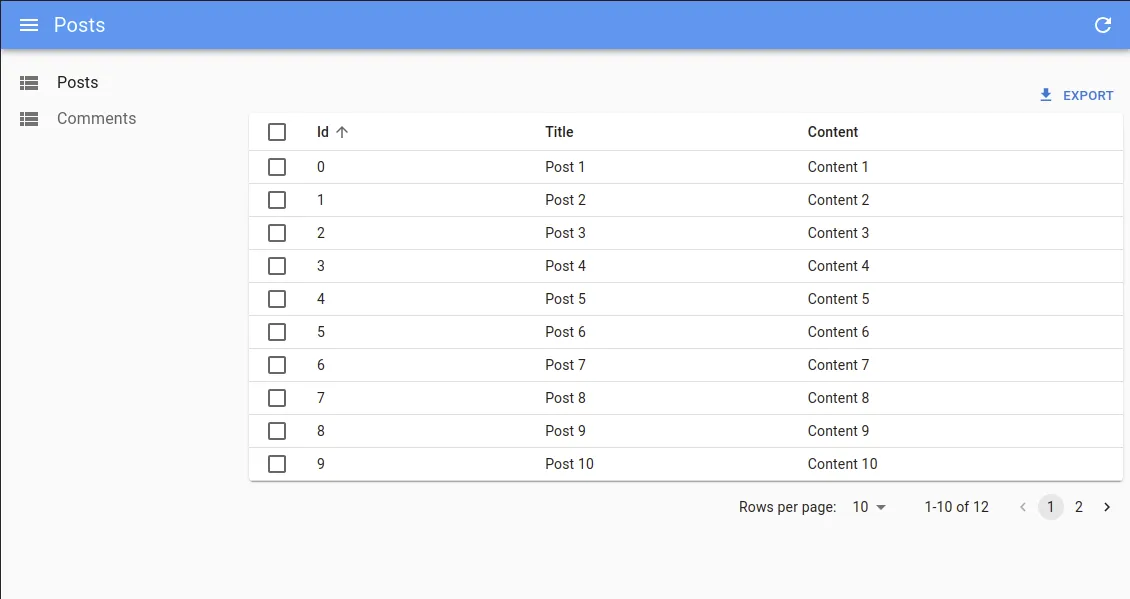Click the list icon next to Posts
Image resolution: width=1130 pixels, height=599 pixels.
click(x=29, y=83)
